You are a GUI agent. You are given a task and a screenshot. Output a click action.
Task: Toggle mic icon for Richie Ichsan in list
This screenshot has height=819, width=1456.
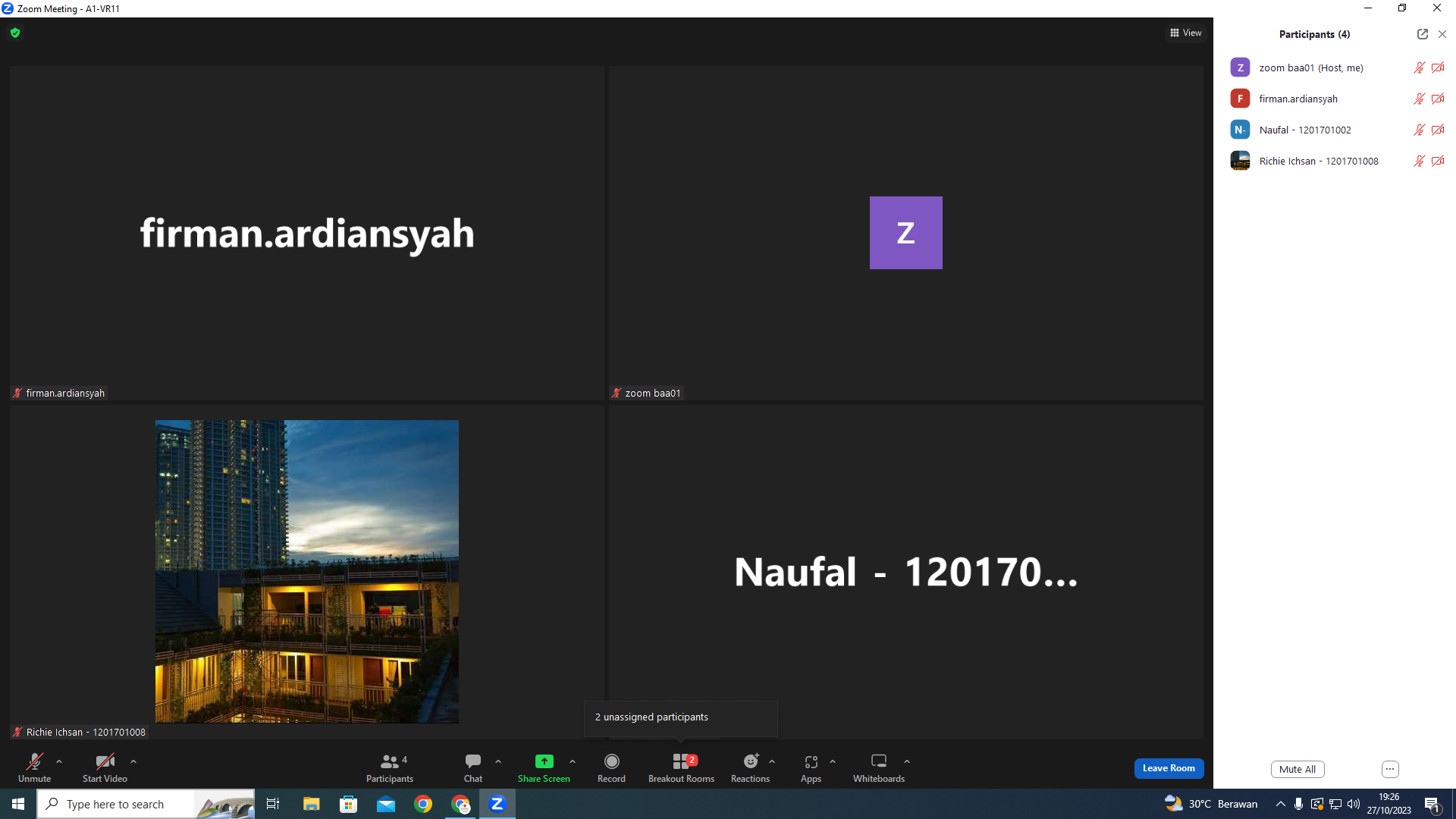[1420, 161]
